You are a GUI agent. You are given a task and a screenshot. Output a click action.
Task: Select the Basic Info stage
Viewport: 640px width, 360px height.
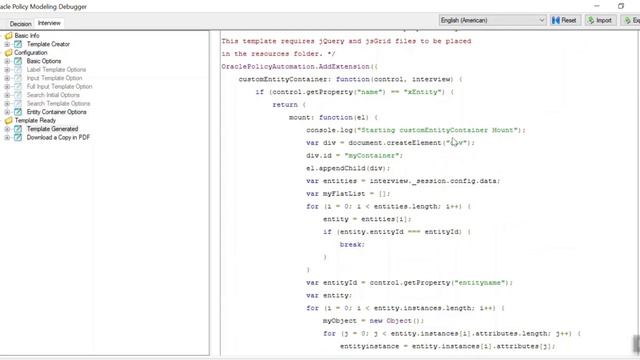point(27,36)
